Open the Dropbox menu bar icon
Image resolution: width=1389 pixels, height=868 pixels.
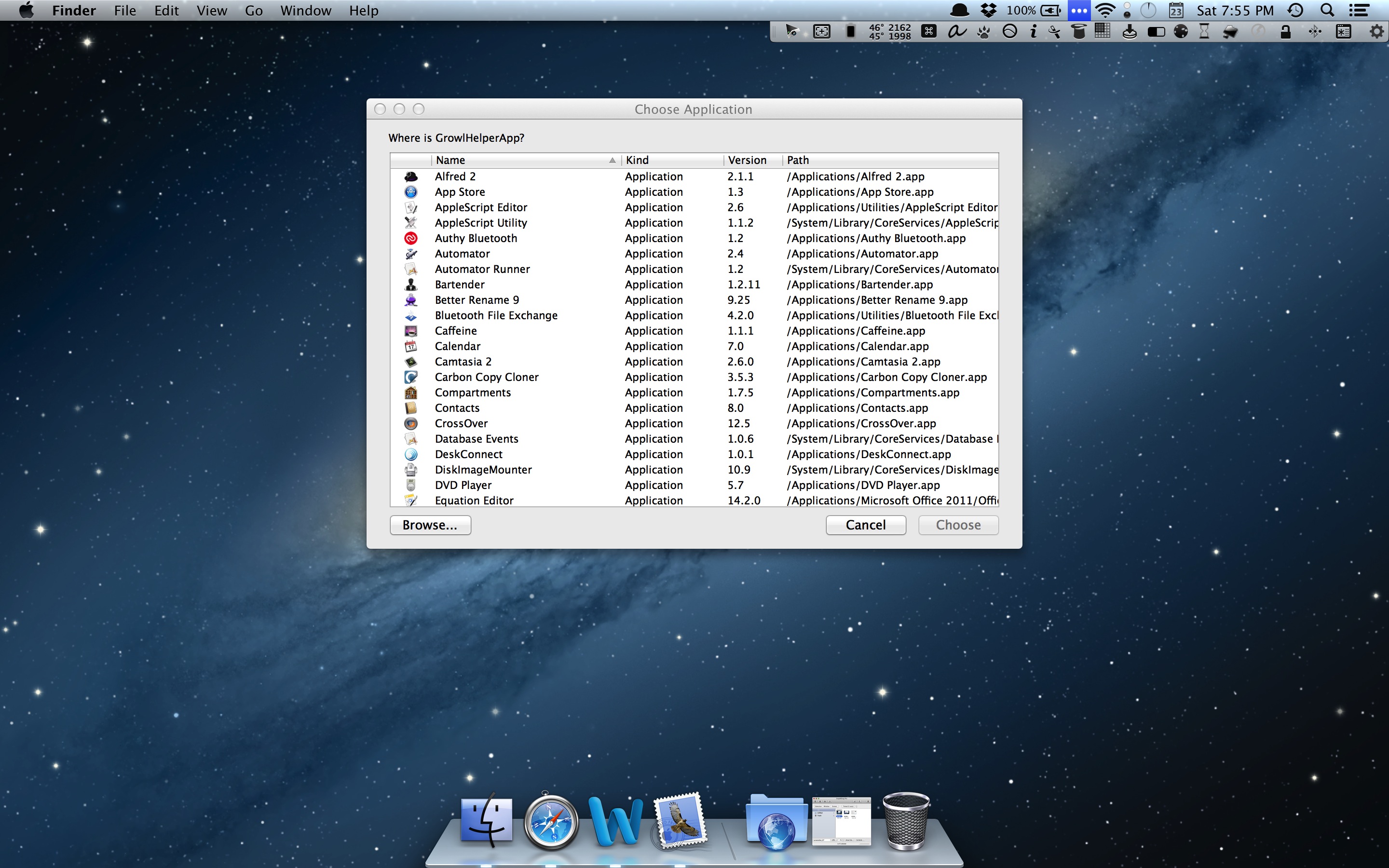pyautogui.click(x=988, y=10)
